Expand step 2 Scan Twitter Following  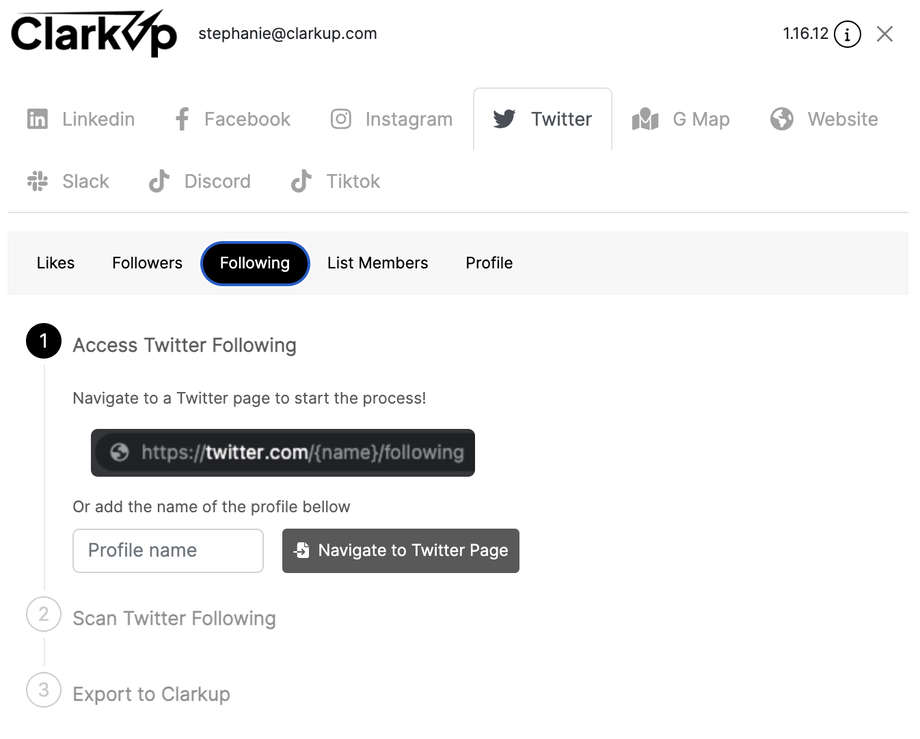(x=174, y=619)
